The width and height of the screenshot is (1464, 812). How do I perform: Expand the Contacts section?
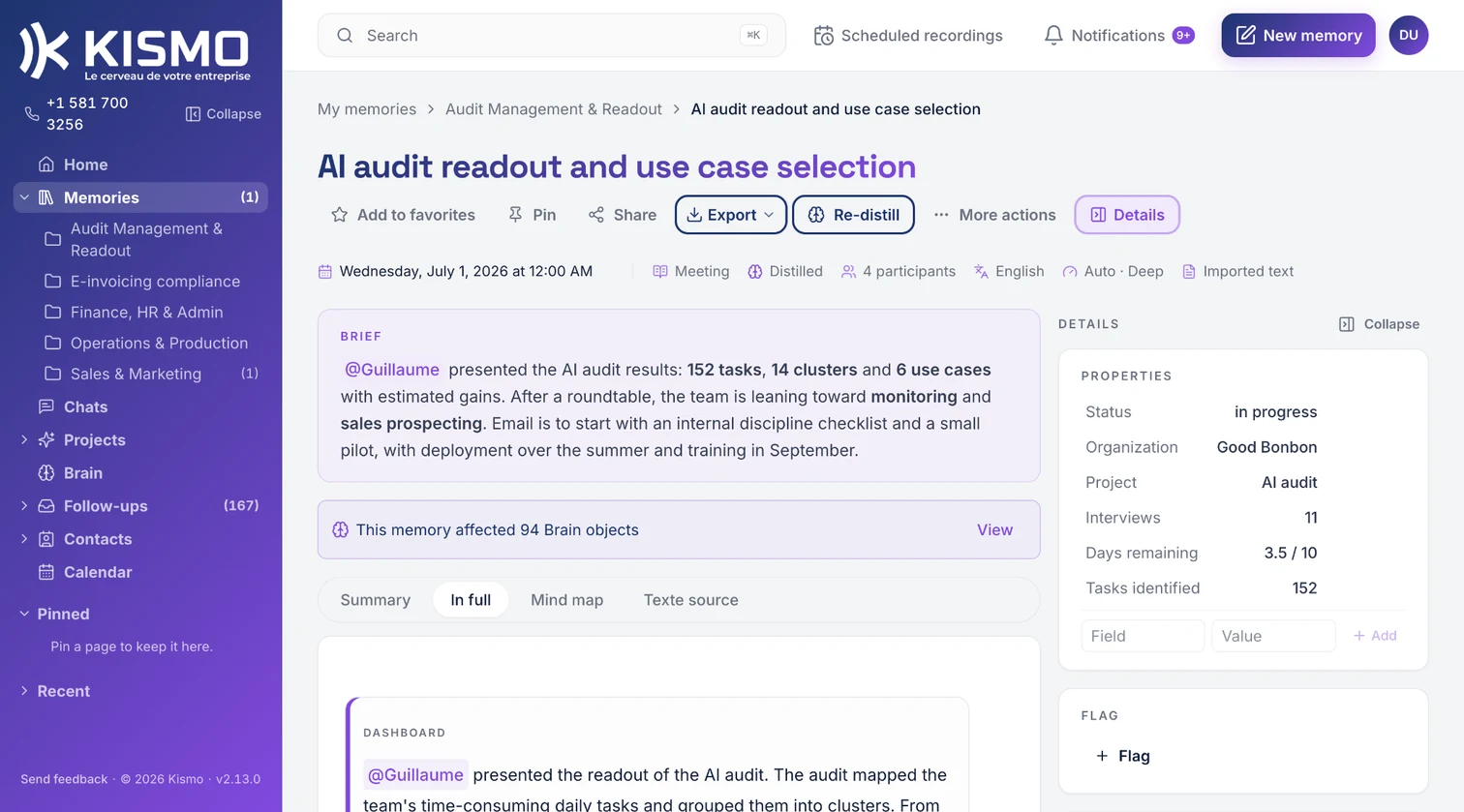click(x=24, y=539)
